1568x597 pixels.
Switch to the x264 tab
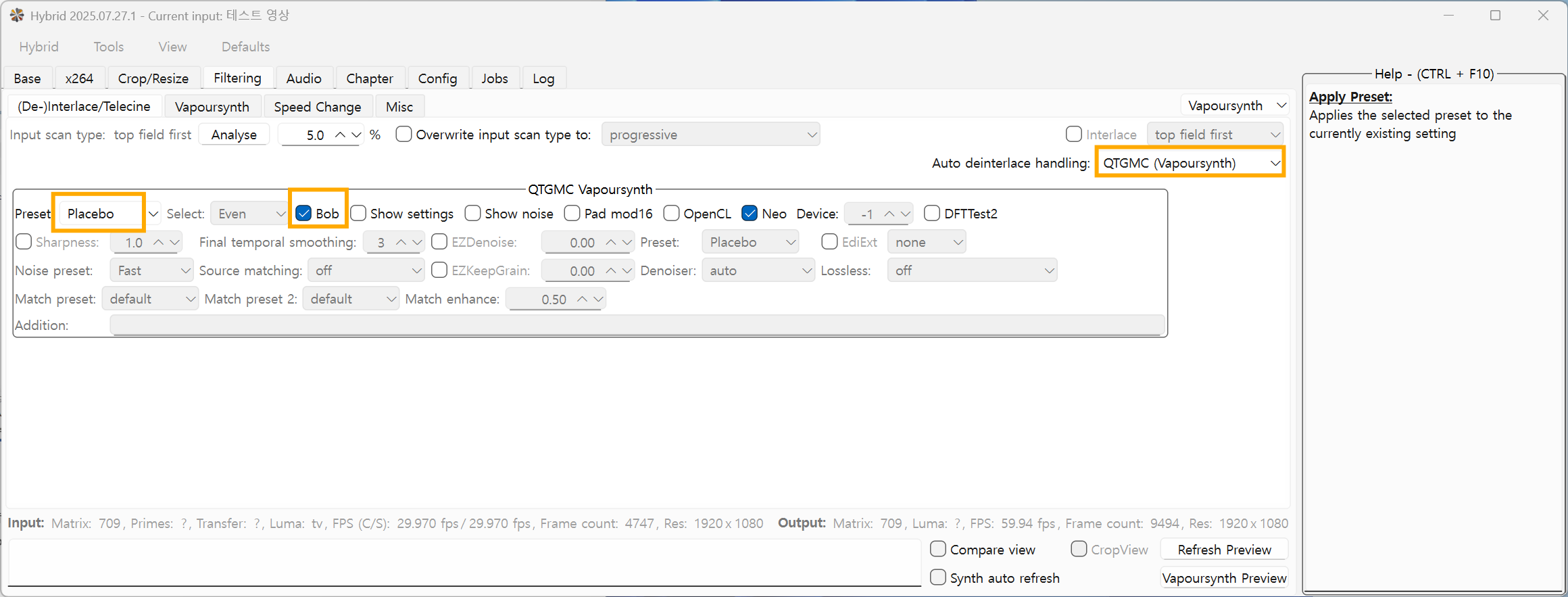point(79,78)
